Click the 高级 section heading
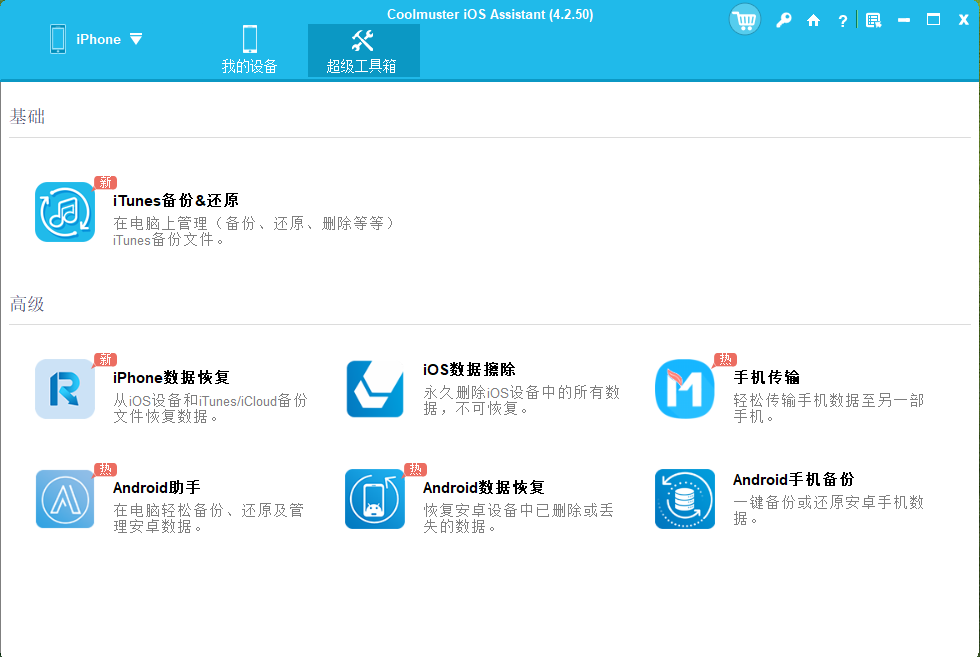Viewport: 980px width, 657px height. pyautogui.click(x=27, y=304)
